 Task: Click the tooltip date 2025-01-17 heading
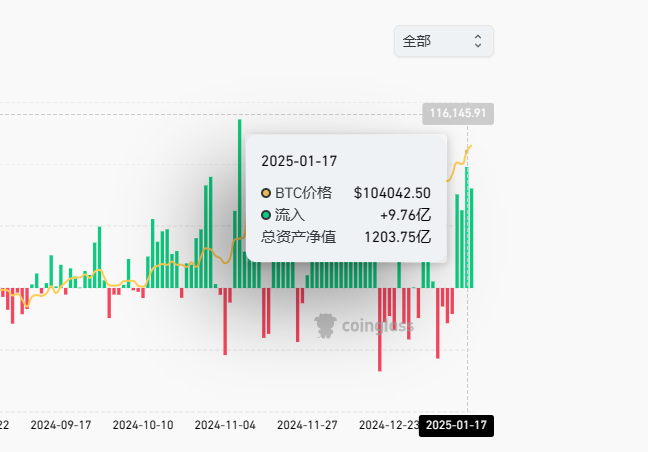click(x=299, y=161)
